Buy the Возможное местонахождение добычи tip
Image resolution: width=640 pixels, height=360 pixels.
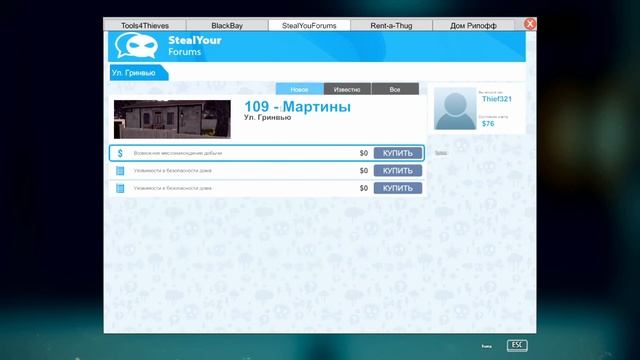[x=398, y=153]
